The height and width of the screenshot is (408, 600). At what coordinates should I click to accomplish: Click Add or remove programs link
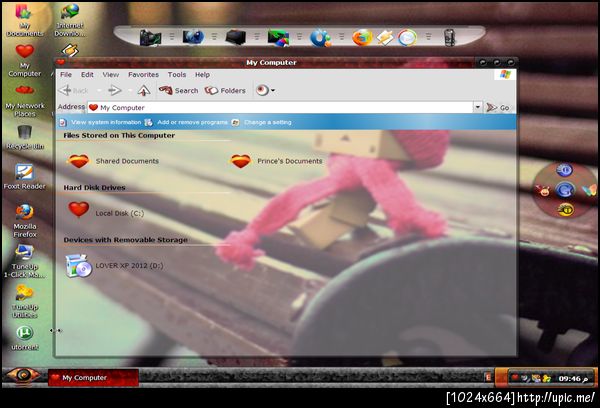tap(187, 122)
